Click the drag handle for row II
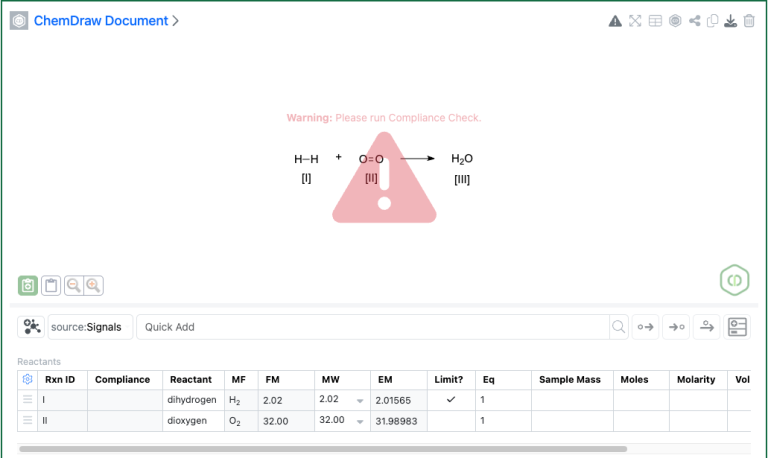Viewport: 768px width, 458px height. (27, 420)
